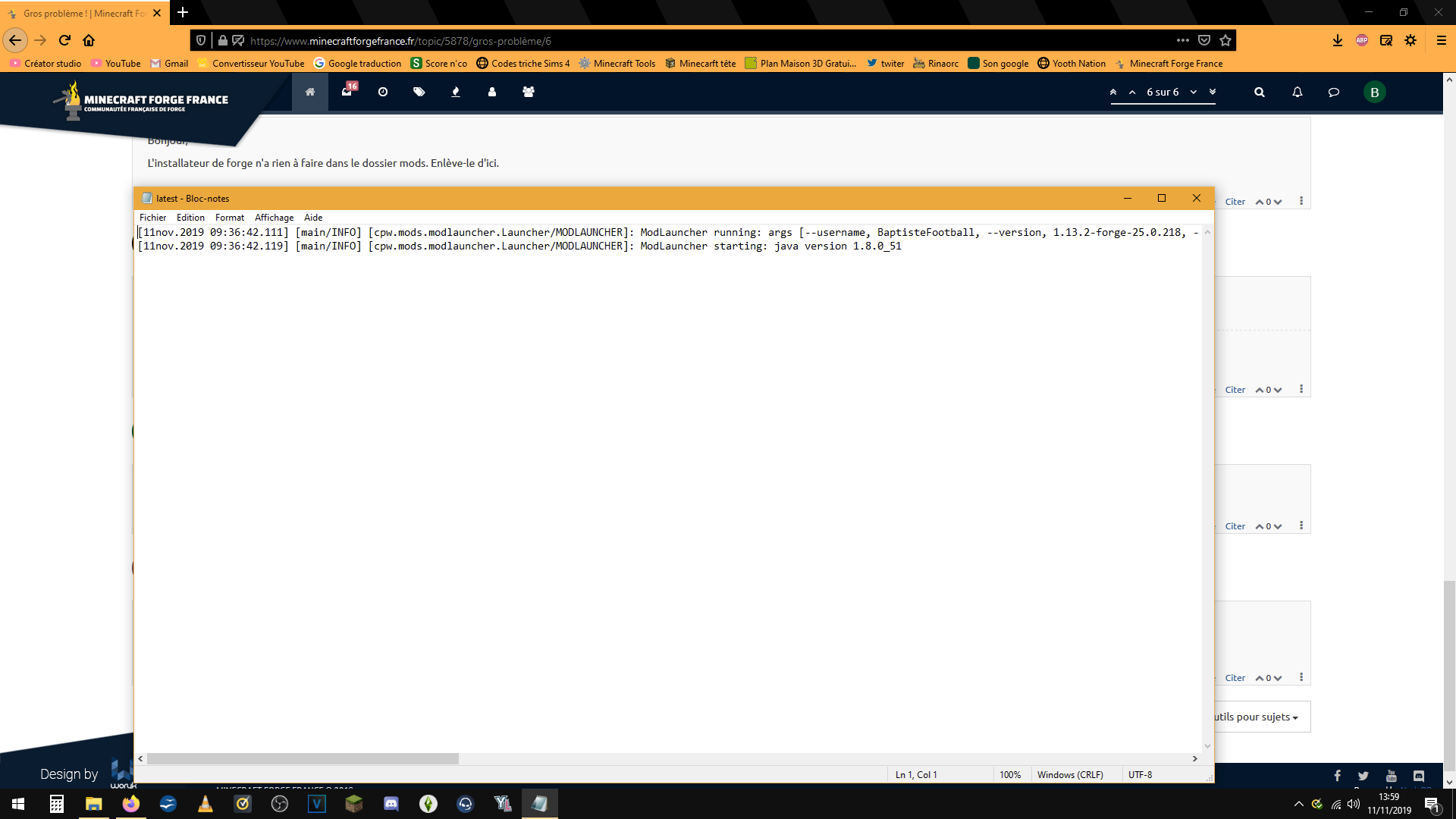
Task: Open the forum home icon
Action: pos(309,92)
